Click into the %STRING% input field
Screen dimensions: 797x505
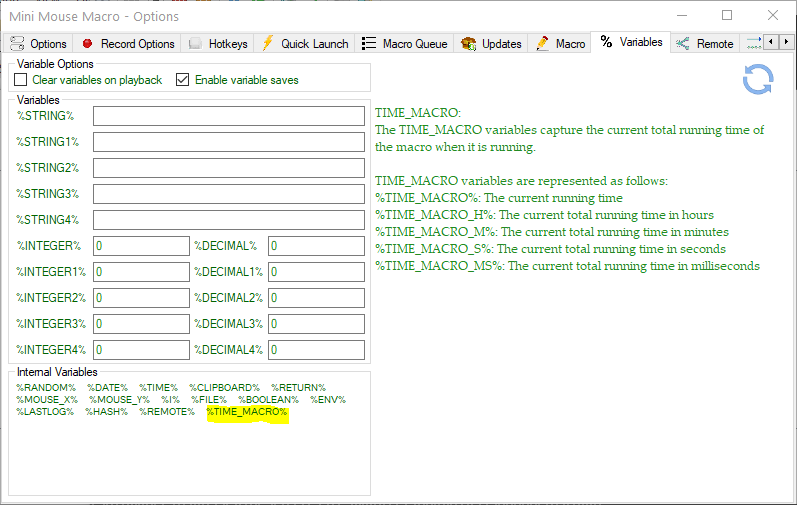click(229, 116)
